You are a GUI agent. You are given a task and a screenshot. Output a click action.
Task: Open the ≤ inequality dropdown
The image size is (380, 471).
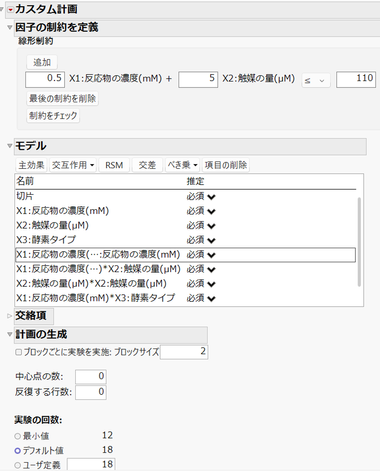[x=316, y=81]
